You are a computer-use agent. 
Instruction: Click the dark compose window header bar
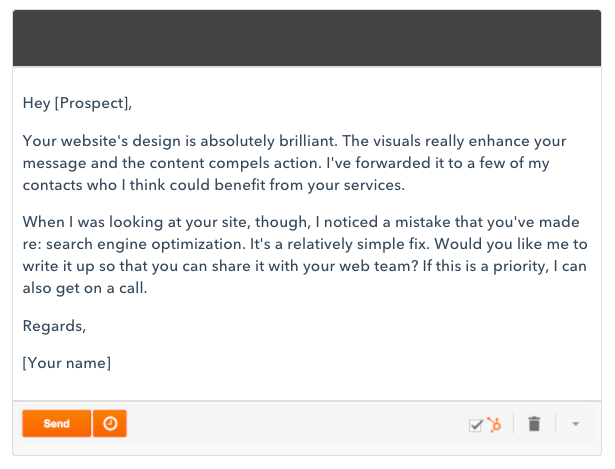[307, 38]
